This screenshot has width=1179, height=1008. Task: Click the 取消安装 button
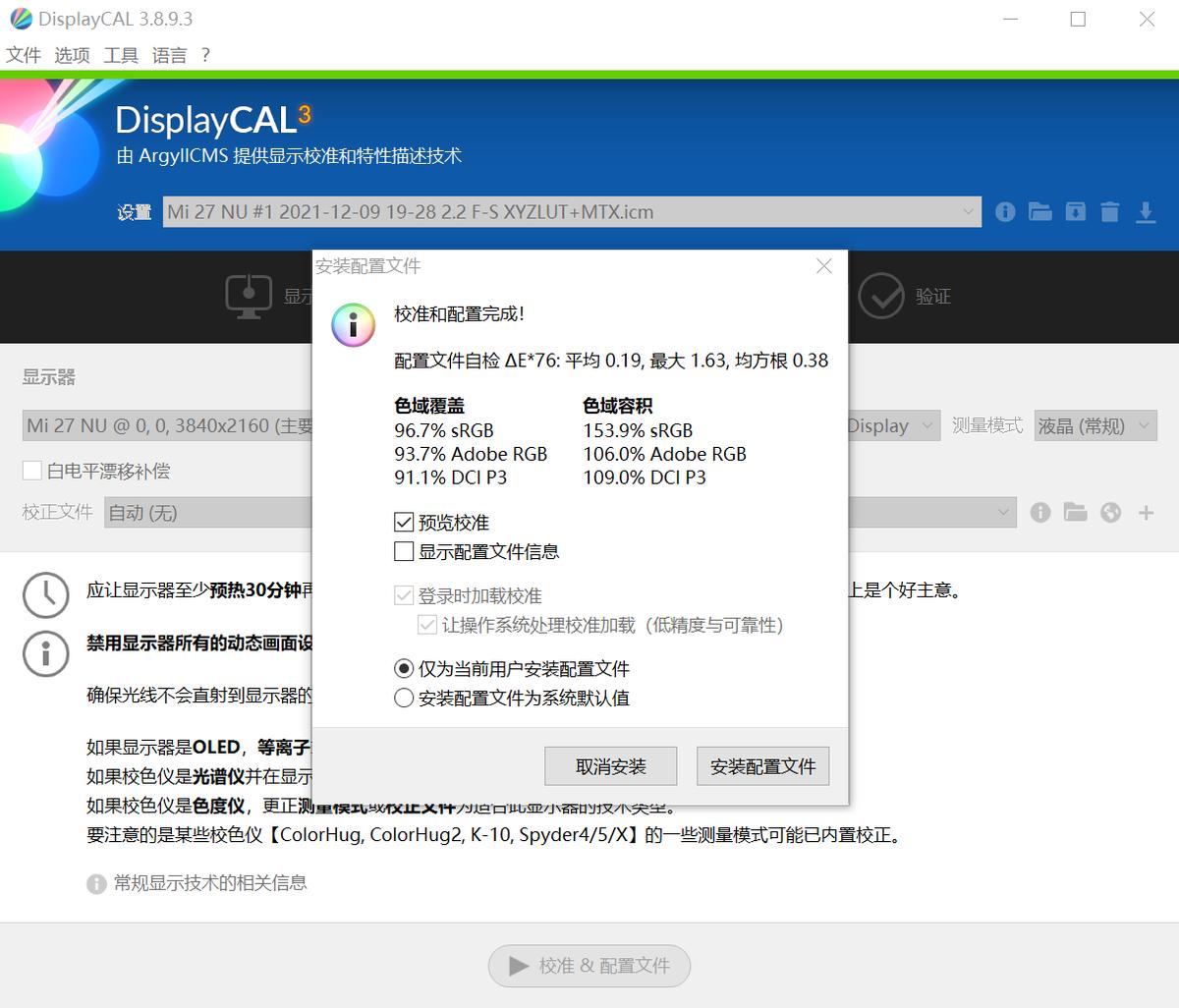610,765
